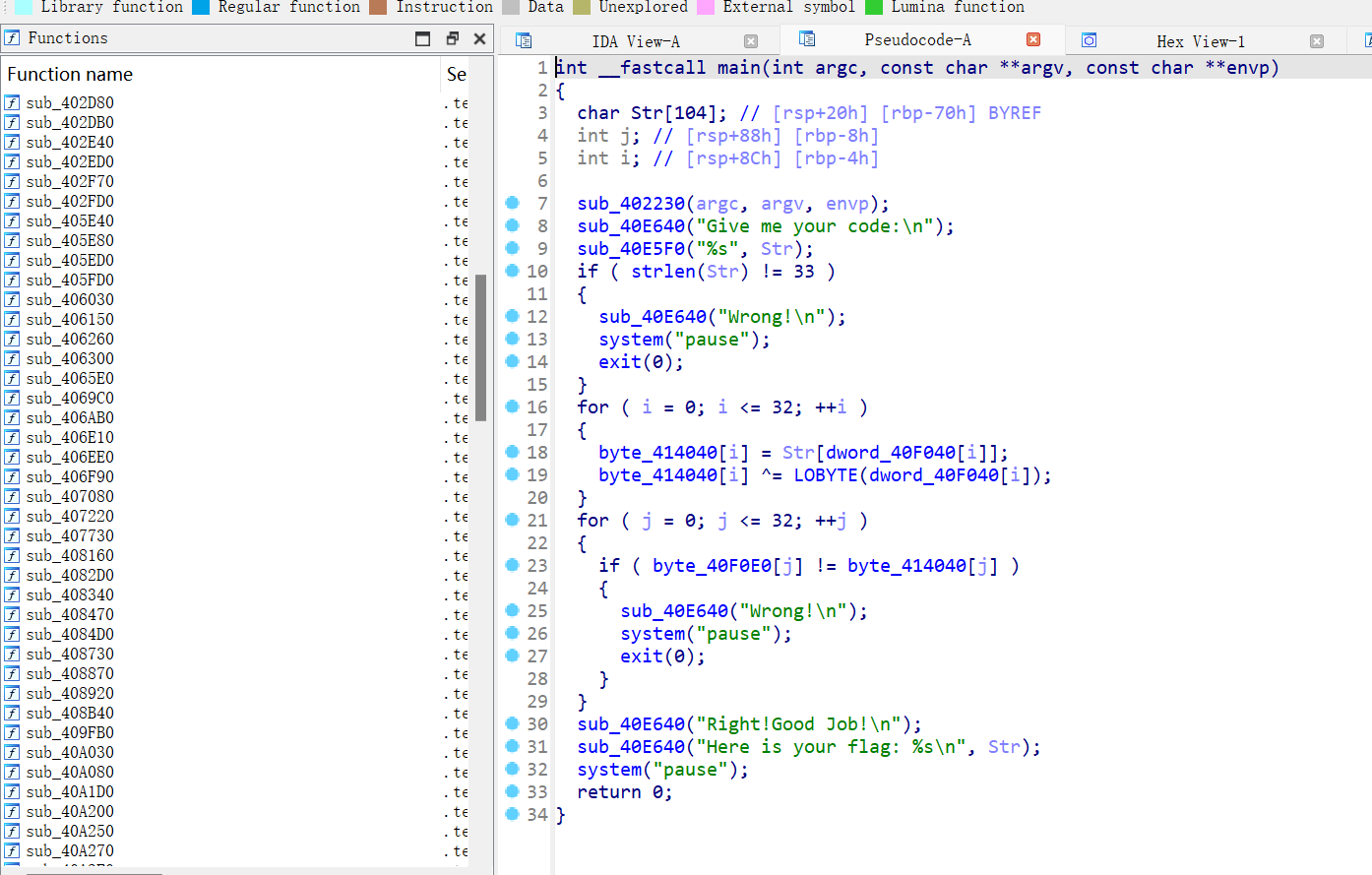Toggle breakpoint dot on line 18
1372x875 pixels.
pyautogui.click(x=512, y=452)
